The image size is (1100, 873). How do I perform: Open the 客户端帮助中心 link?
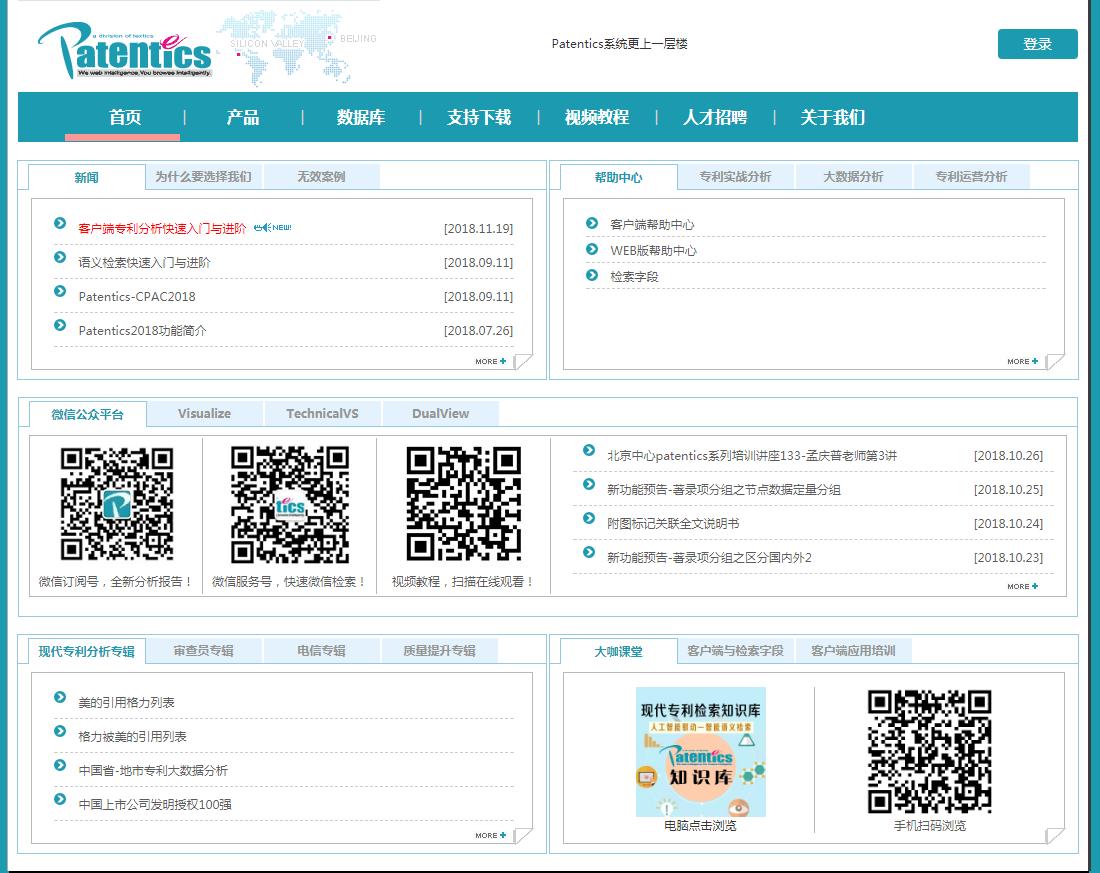coord(652,225)
